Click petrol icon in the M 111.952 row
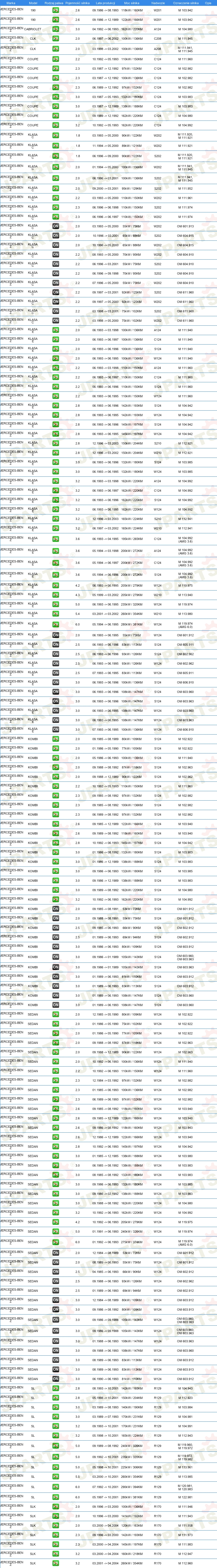Viewport: 217px width, 1568px height. pyautogui.click(x=55, y=189)
